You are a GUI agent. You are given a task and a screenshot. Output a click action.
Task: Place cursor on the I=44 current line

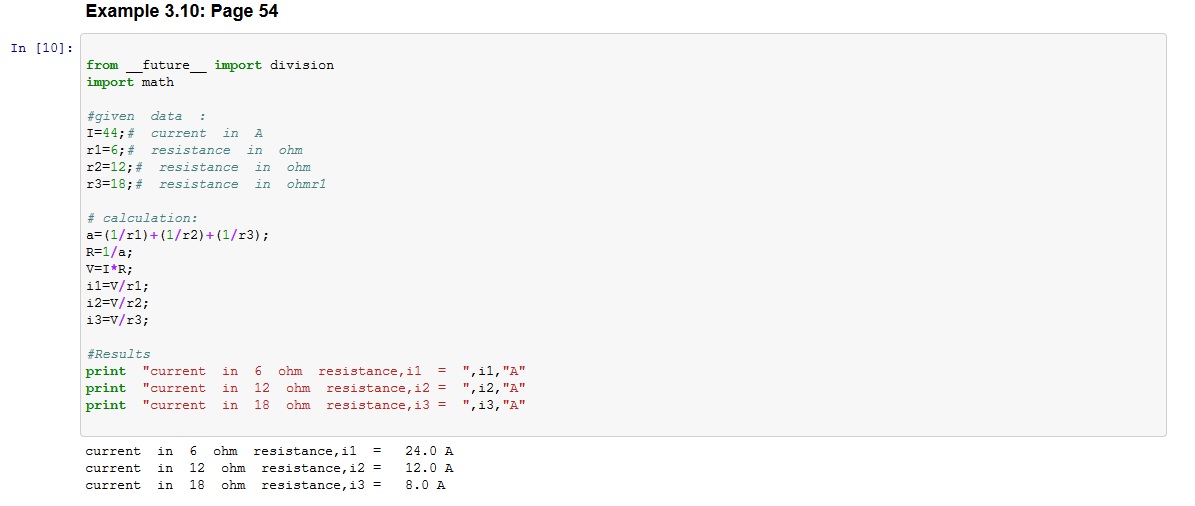click(x=174, y=133)
